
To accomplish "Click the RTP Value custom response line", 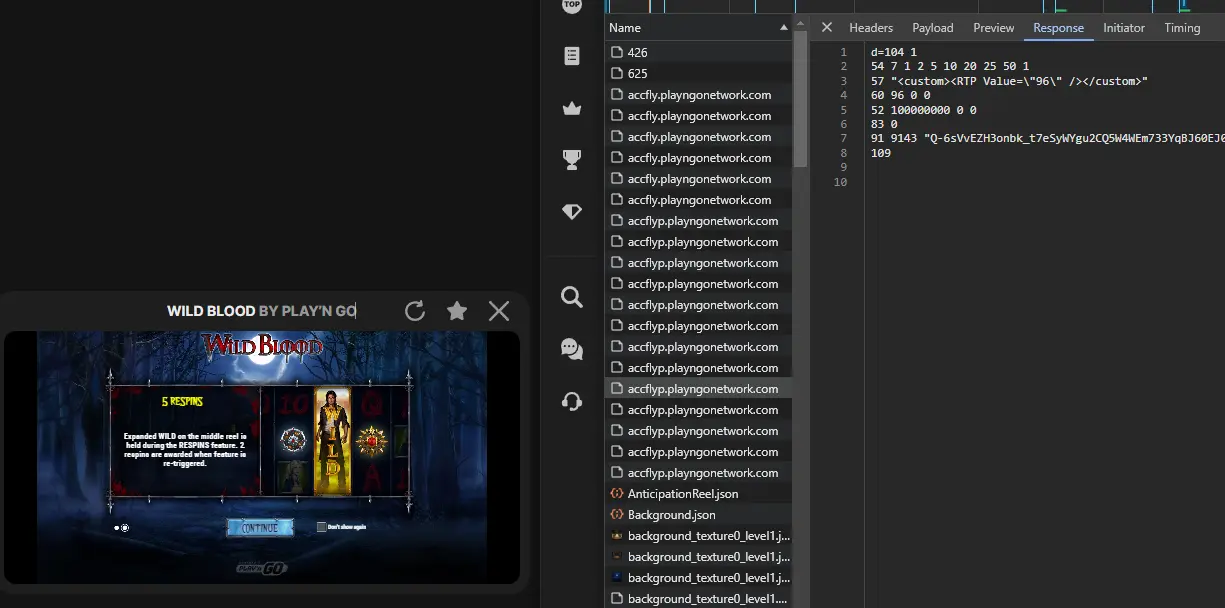I will [x=1009, y=81].
